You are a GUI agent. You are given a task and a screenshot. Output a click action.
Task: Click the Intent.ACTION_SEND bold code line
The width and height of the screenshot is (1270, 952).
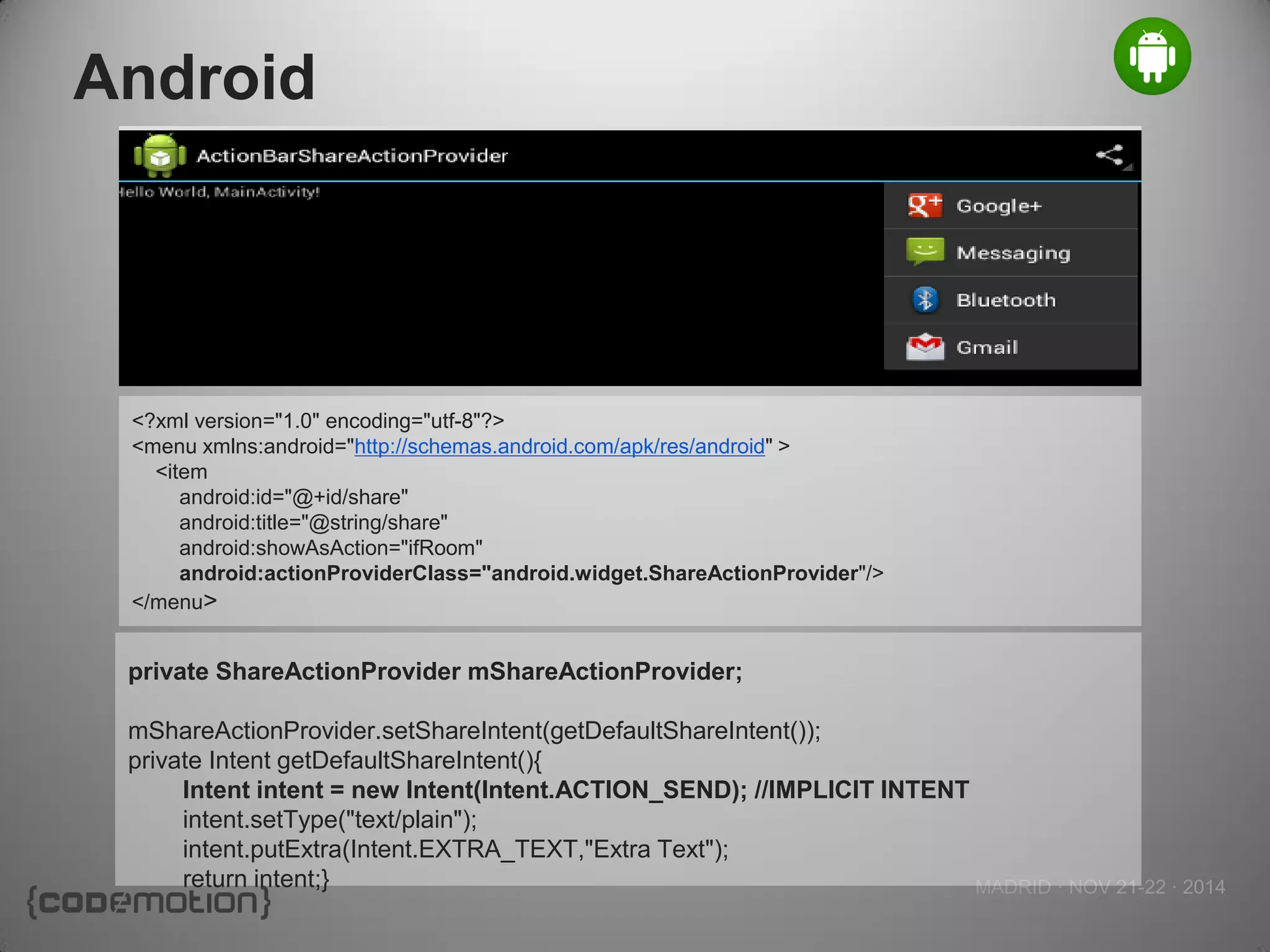click(575, 790)
